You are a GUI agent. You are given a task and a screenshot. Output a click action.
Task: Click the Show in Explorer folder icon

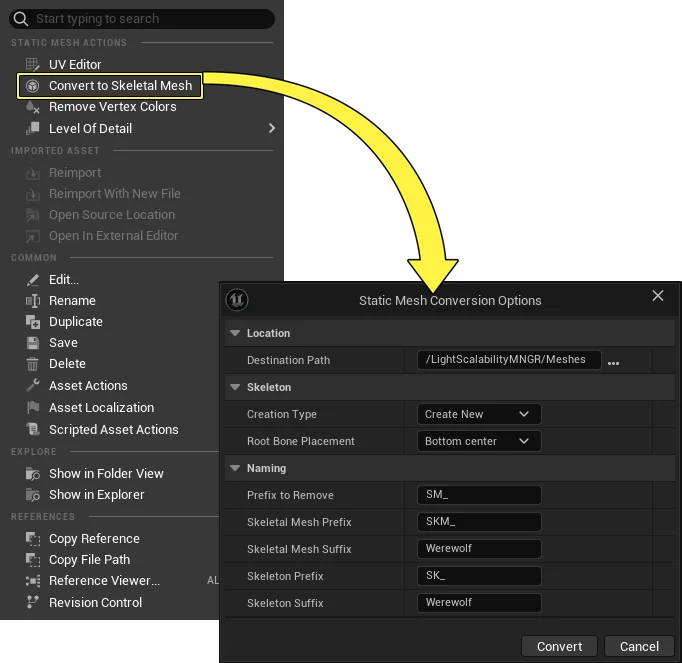coord(33,495)
